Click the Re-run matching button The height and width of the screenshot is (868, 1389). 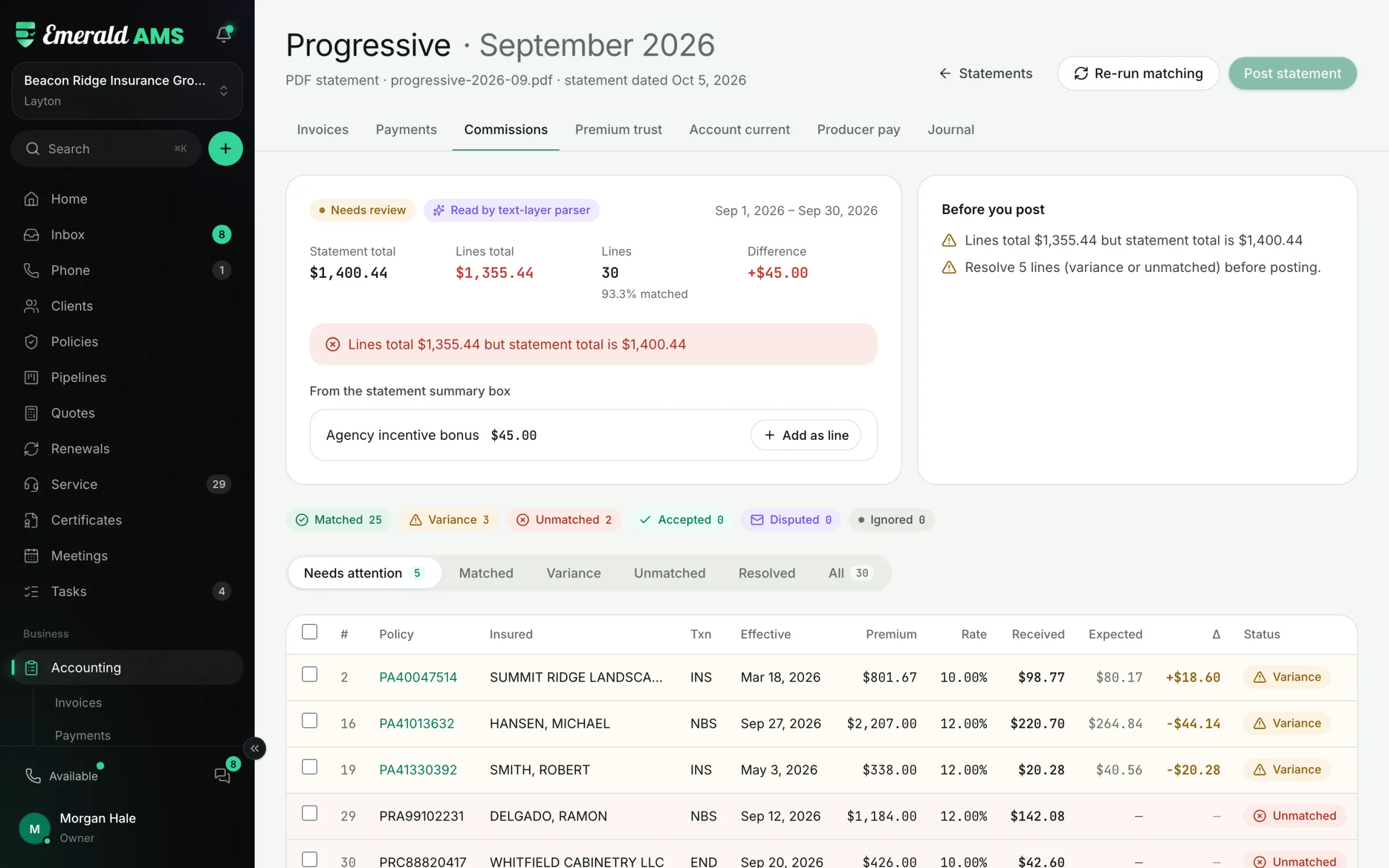click(1138, 73)
